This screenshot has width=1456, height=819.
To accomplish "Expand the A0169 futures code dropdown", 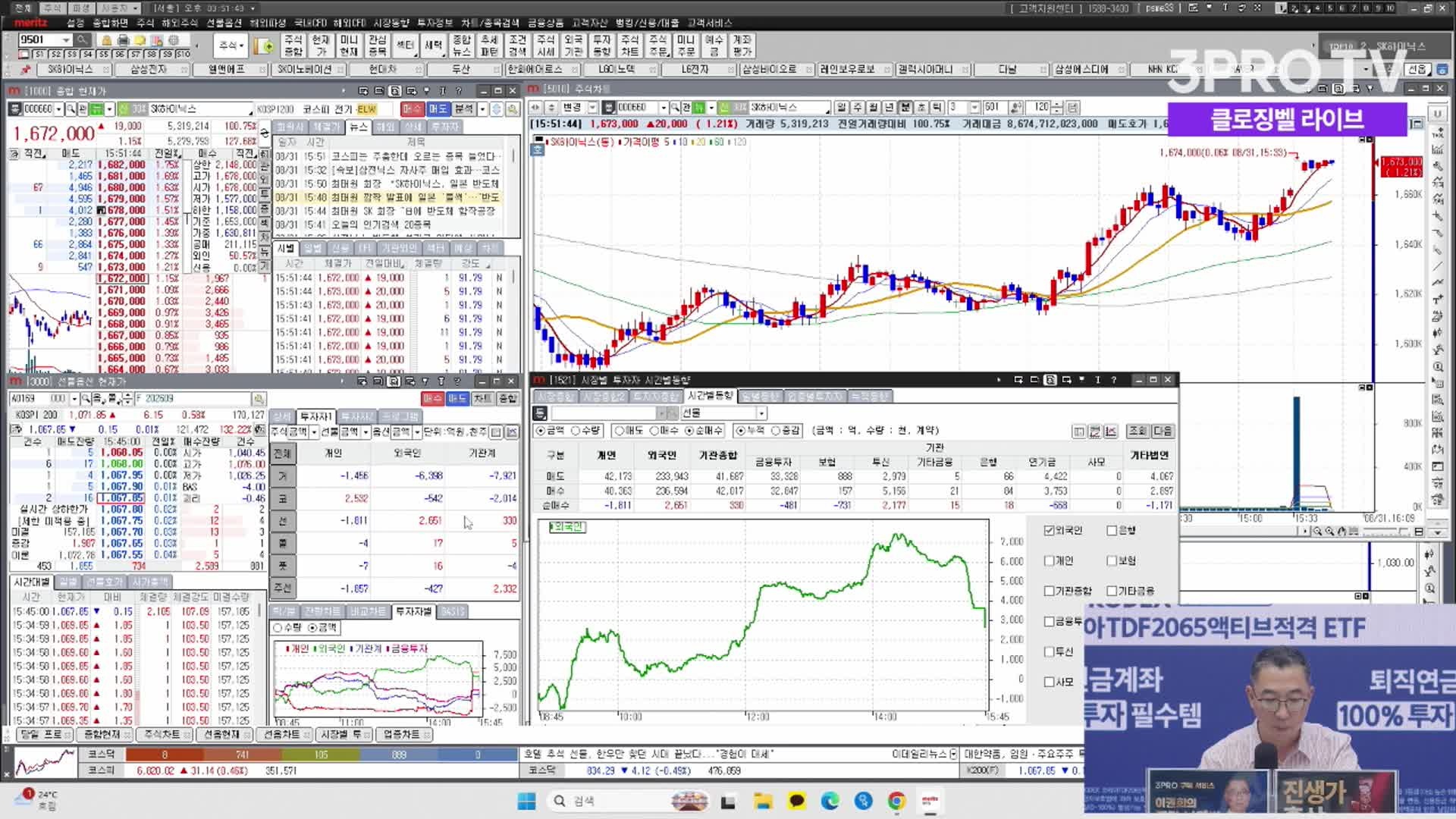I will [x=74, y=399].
